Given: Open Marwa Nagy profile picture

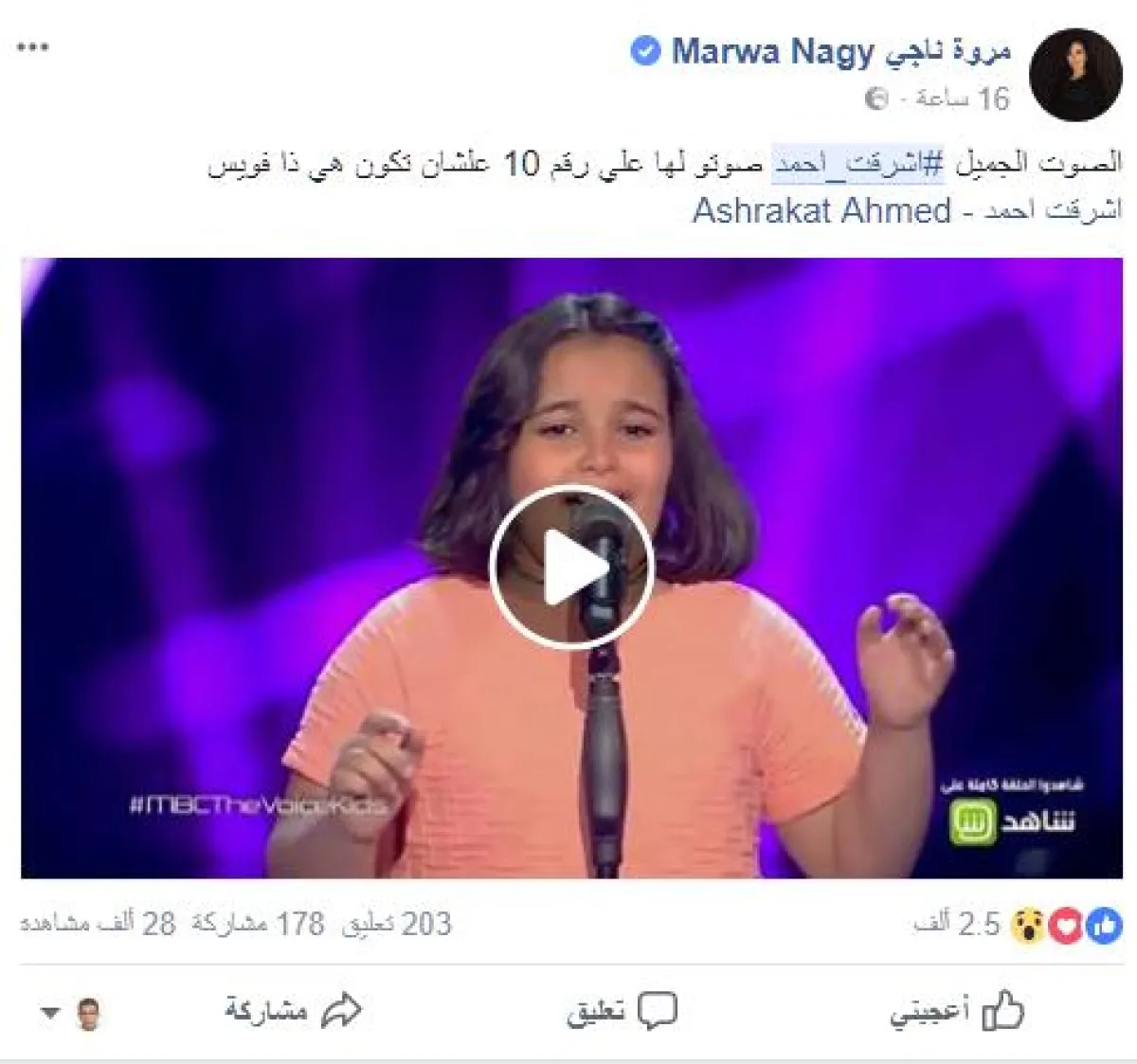Looking at the screenshot, I should (x=1075, y=74).
